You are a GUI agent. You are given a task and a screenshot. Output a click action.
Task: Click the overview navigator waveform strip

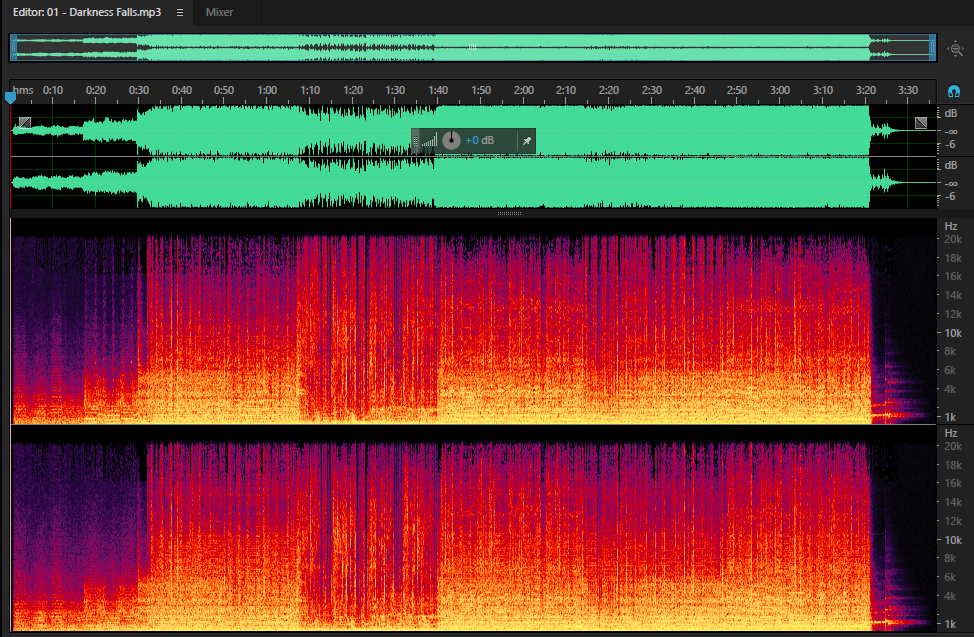pos(473,48)
